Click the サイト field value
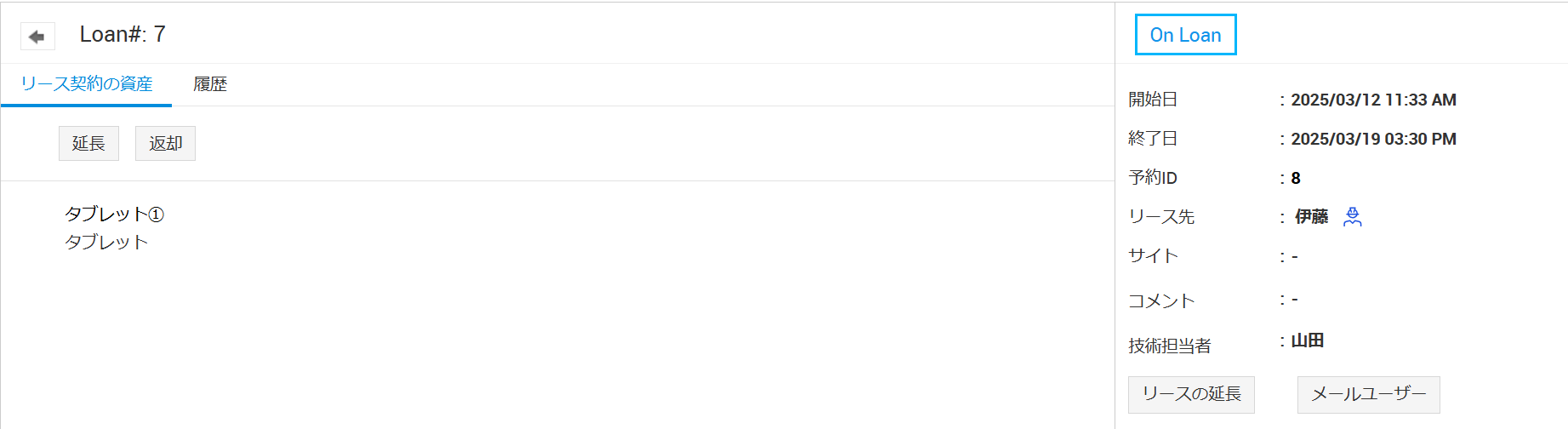The width and height of the screenshot is (1568, 429). pos(1295,256)
